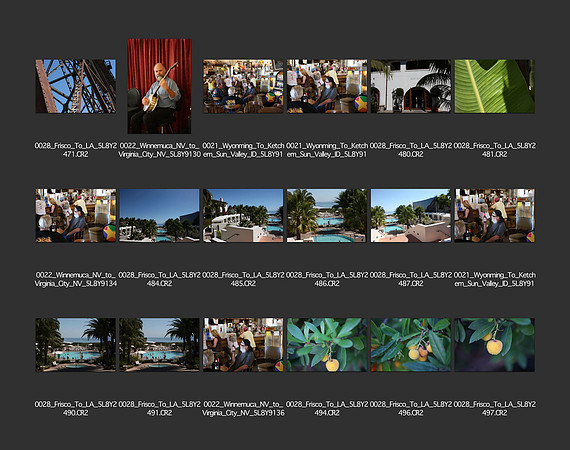The height and width of the screenshot is (450, 570).
Task: Select the single yellow fruit photo 497.CR2
Action: point(494,345)
